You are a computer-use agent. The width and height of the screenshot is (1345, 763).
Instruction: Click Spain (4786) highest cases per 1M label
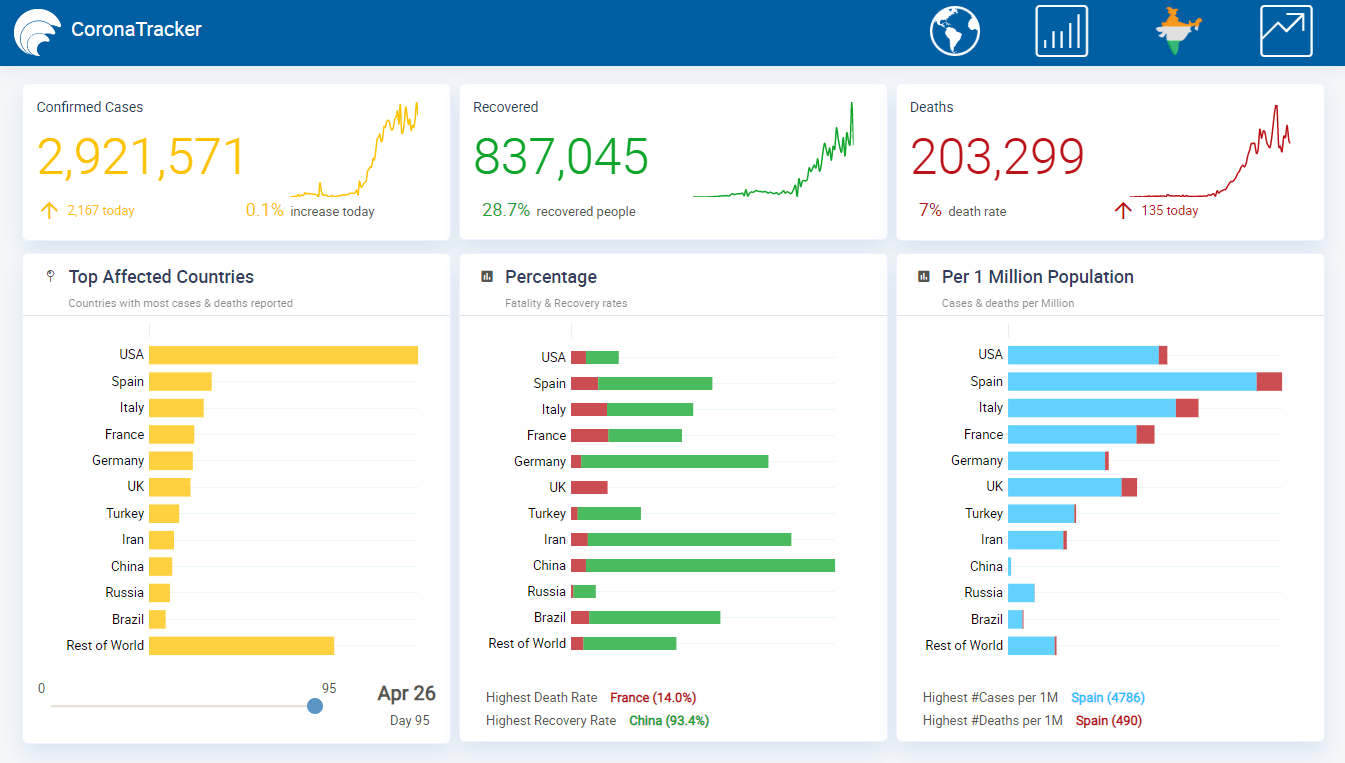tap(1108, 698)
